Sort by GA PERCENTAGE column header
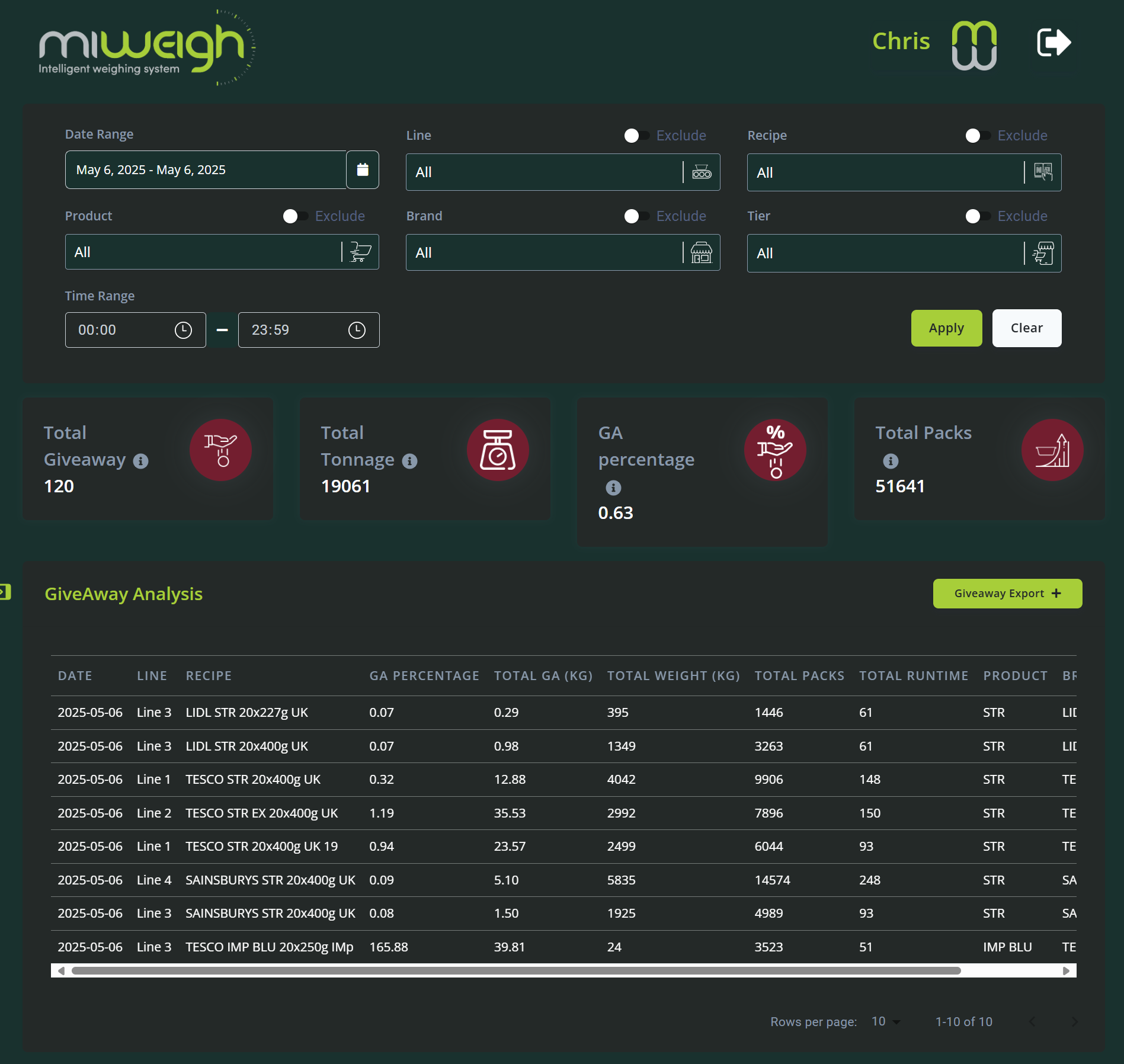The image size is (1124, 1064). tap(424, 675)
